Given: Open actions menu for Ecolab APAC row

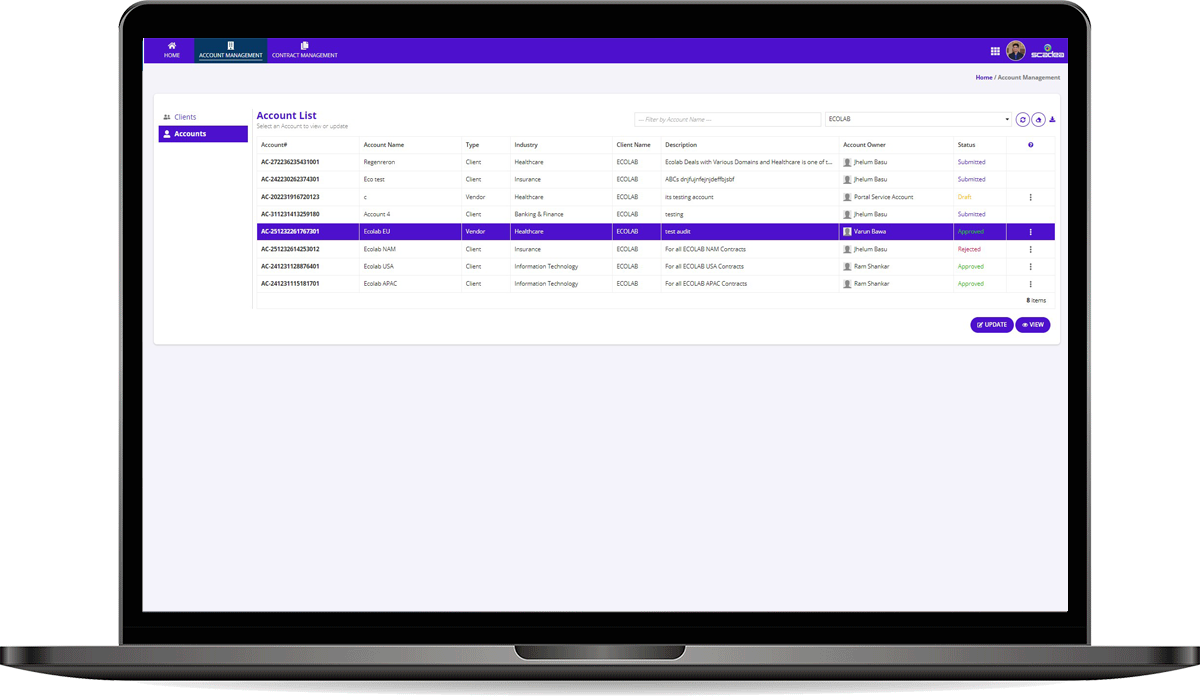Looking at the screenshot, I should pos(1030,284).
